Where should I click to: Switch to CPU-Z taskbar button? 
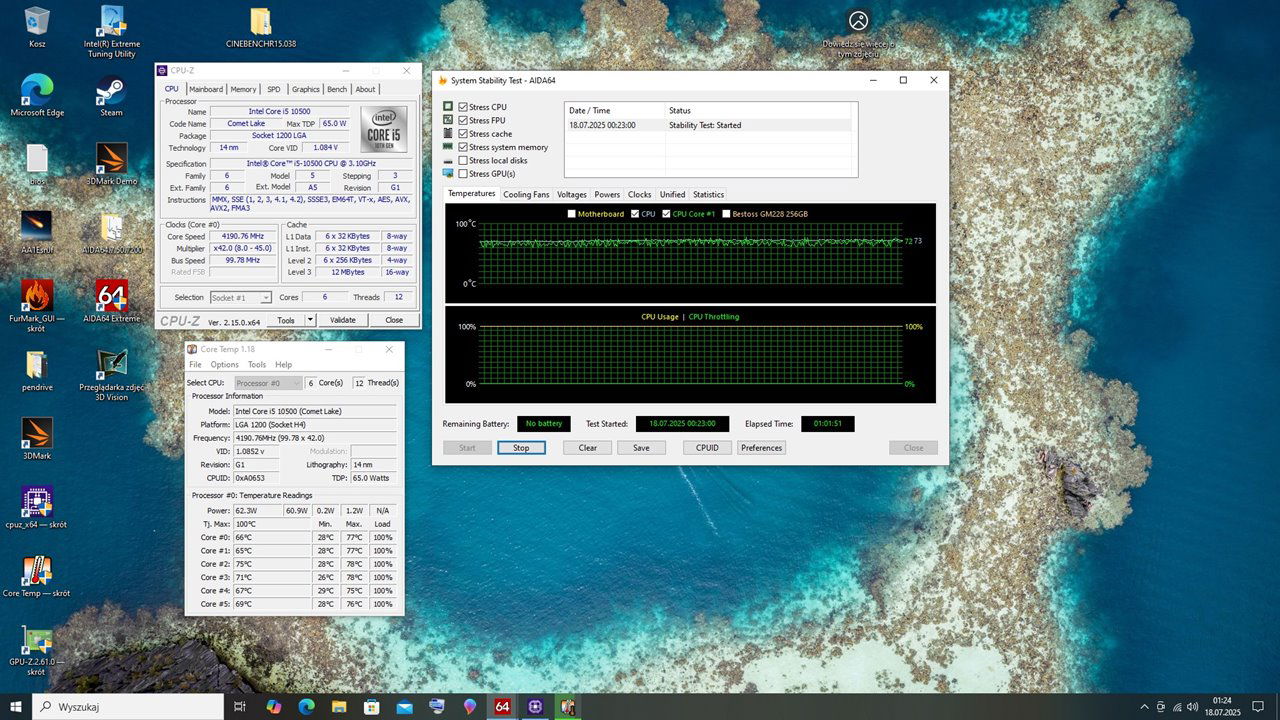(x=535, y=706)
